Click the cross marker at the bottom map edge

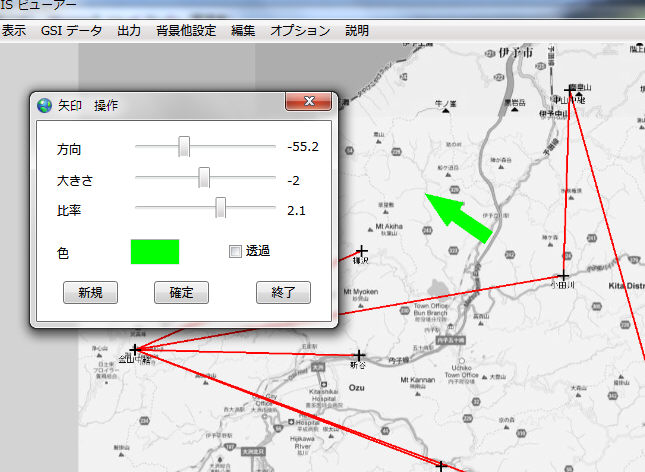(440, 465)
